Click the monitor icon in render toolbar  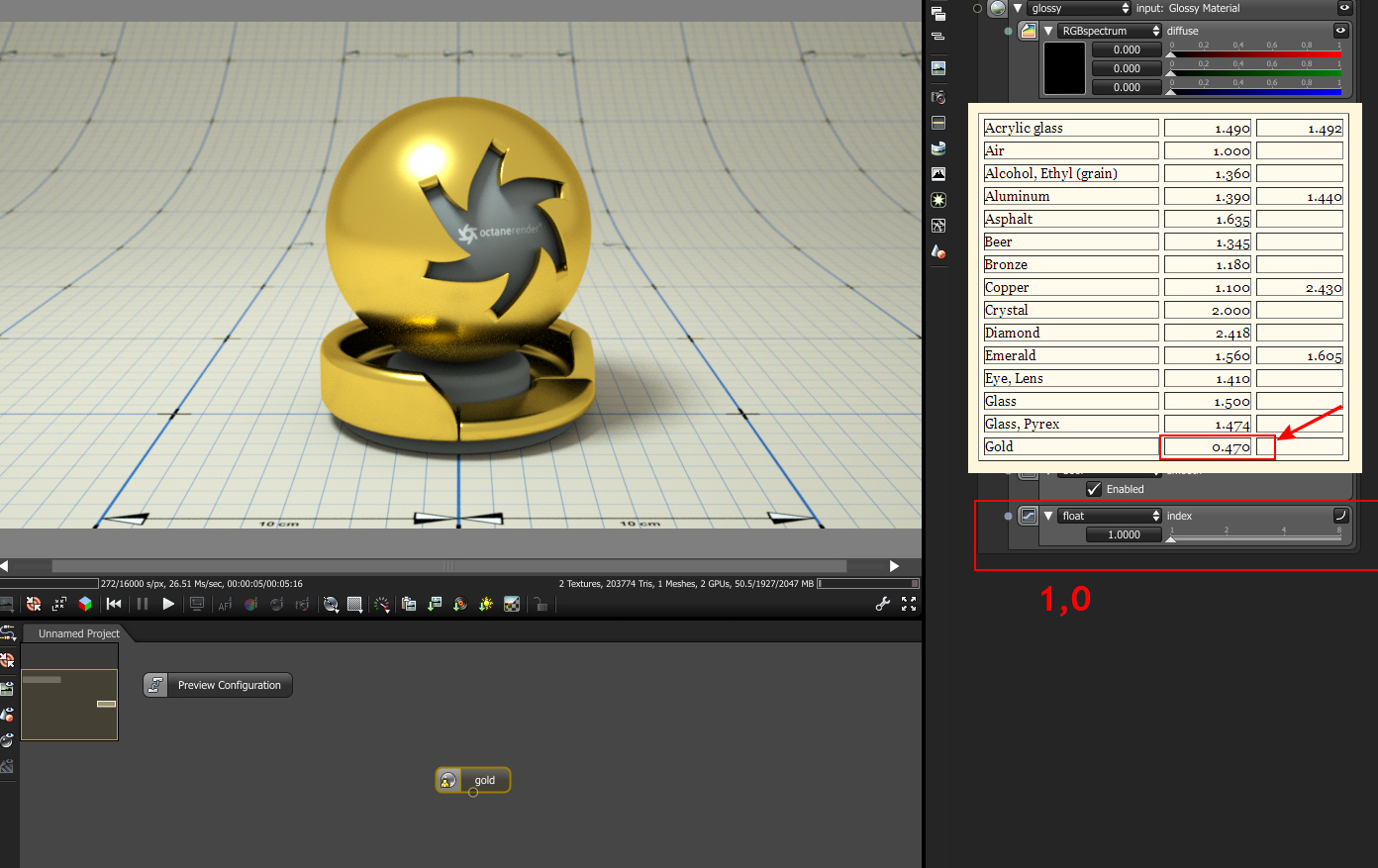[x=197, y=604]
